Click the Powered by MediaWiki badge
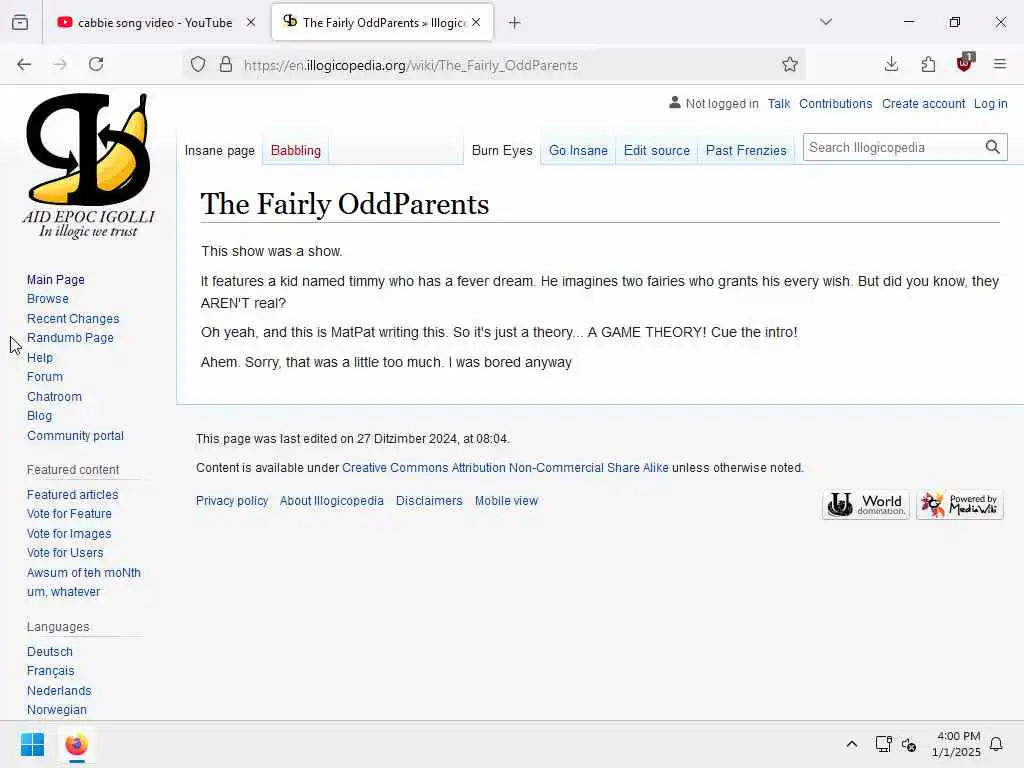Image resolution: width=1024 pixels, height=768 pixels. [959, 505]
